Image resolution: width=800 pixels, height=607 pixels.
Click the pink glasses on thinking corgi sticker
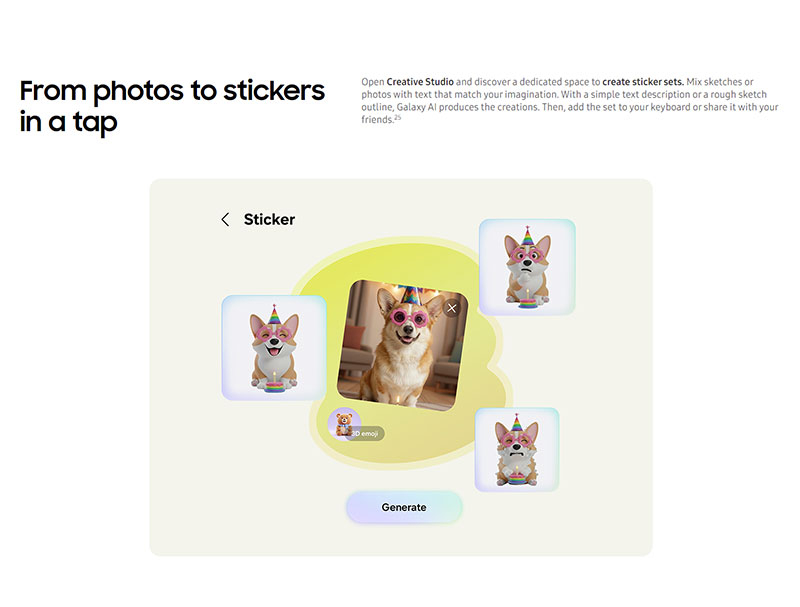pyautogui.click(x=527, y=254)
